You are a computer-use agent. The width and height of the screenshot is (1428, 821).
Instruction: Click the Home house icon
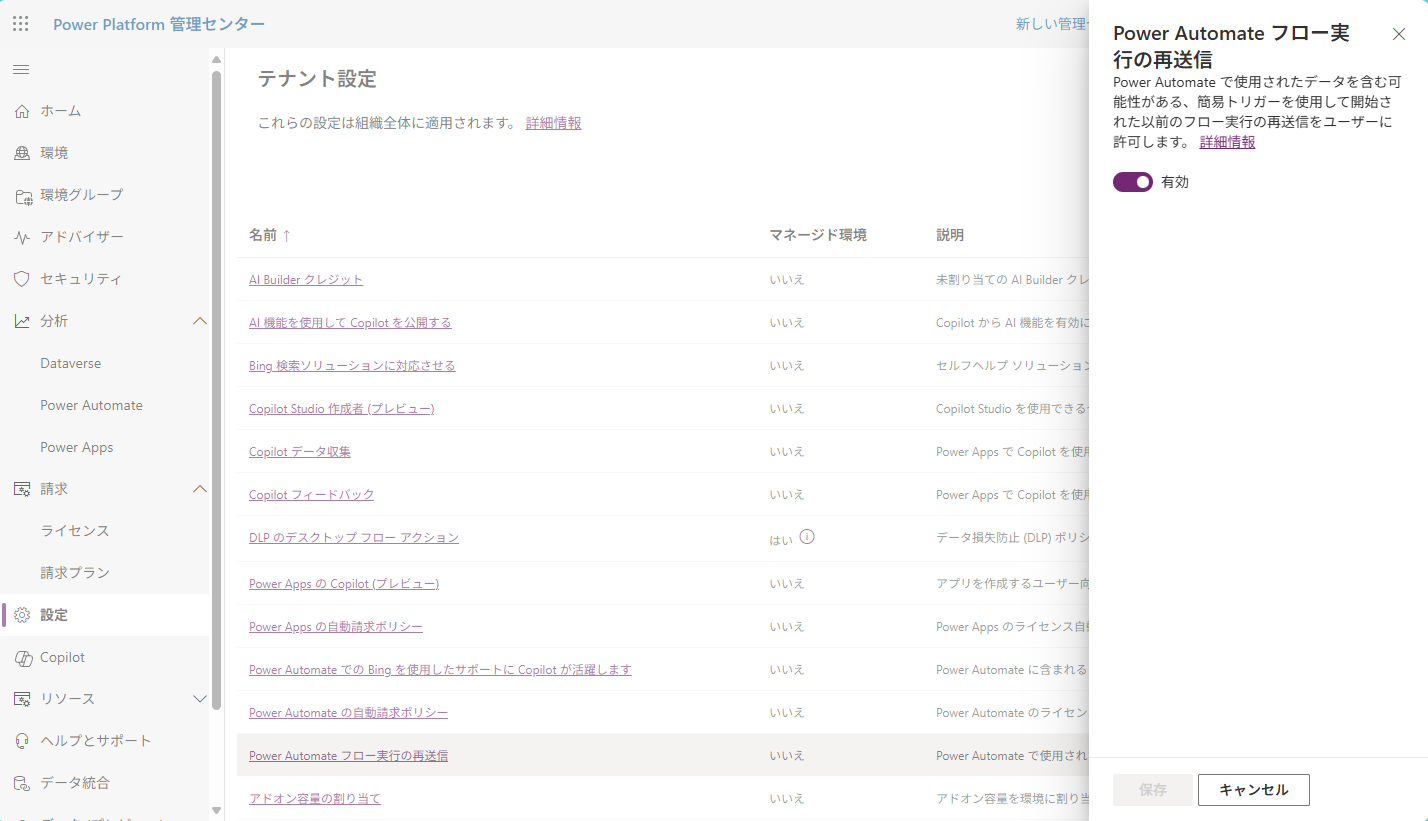[x=22, y=111]
